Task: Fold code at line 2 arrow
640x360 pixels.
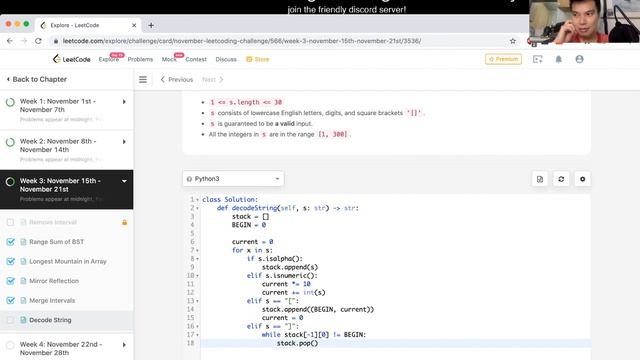Action: point(198,208)
